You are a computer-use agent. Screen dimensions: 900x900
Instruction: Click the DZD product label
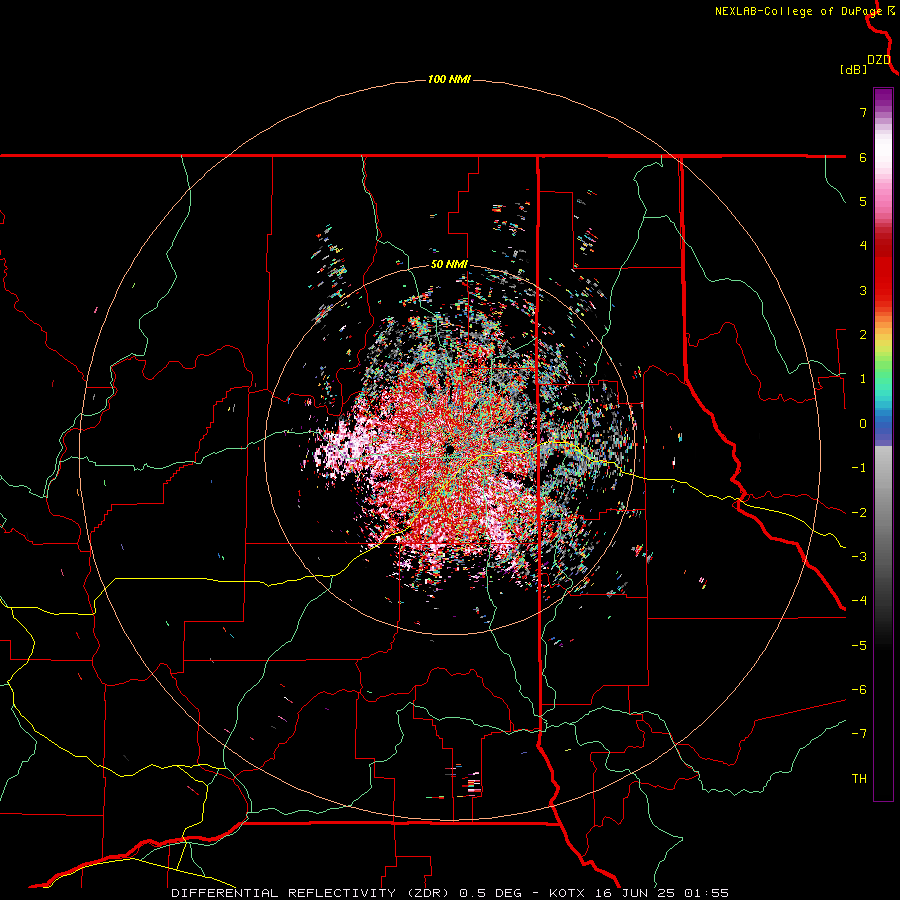click(x=879, y=60)
